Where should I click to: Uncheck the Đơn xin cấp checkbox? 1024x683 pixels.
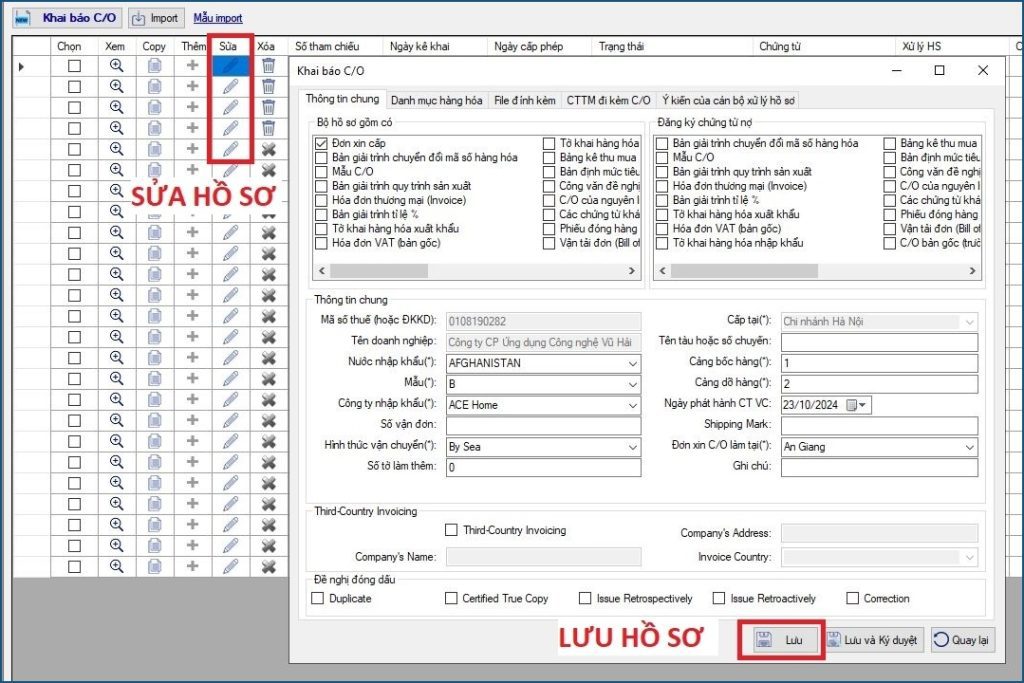321,143
